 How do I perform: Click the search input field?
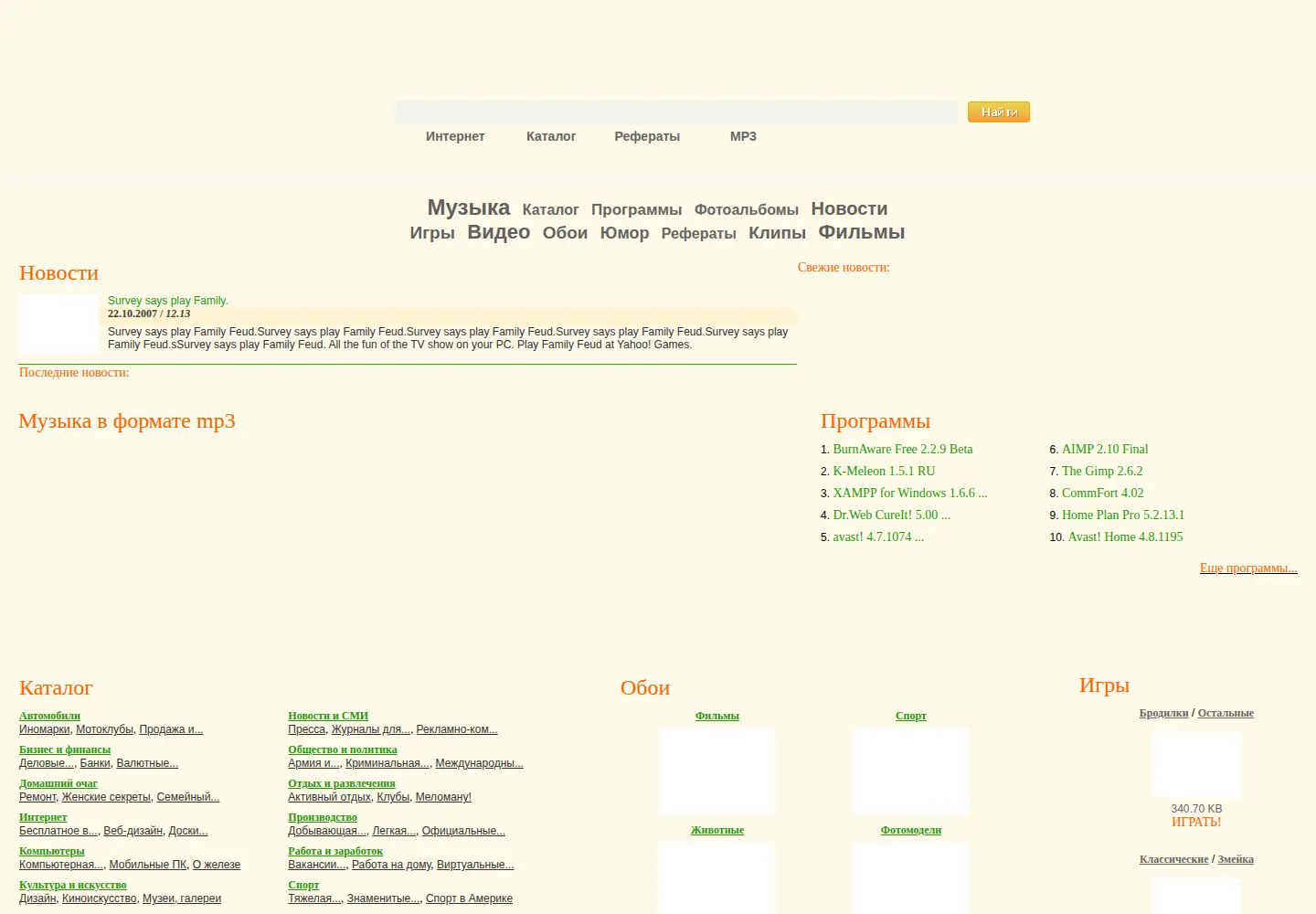[x=676, y=112]
